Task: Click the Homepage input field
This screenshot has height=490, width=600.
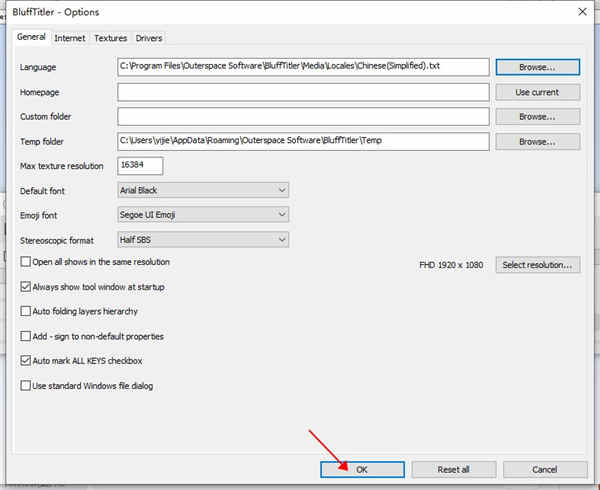Action: click(303, 92)
